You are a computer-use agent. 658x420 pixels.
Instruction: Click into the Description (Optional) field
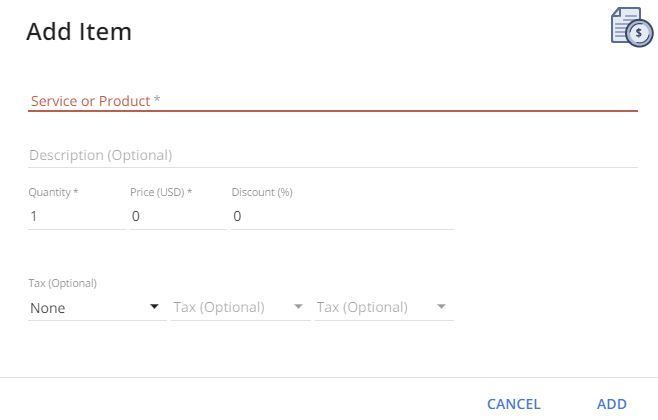(x=333, y=155)
